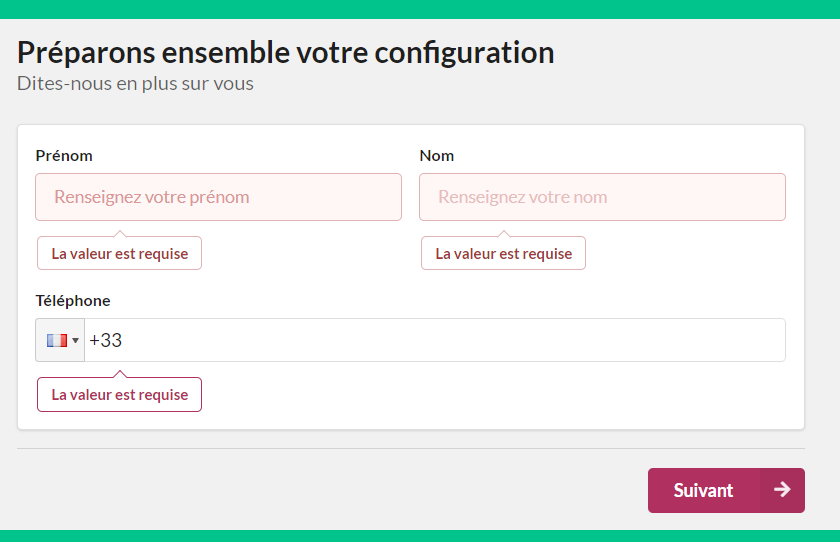Select the Téléphone field showing +33

click(435, 340)
